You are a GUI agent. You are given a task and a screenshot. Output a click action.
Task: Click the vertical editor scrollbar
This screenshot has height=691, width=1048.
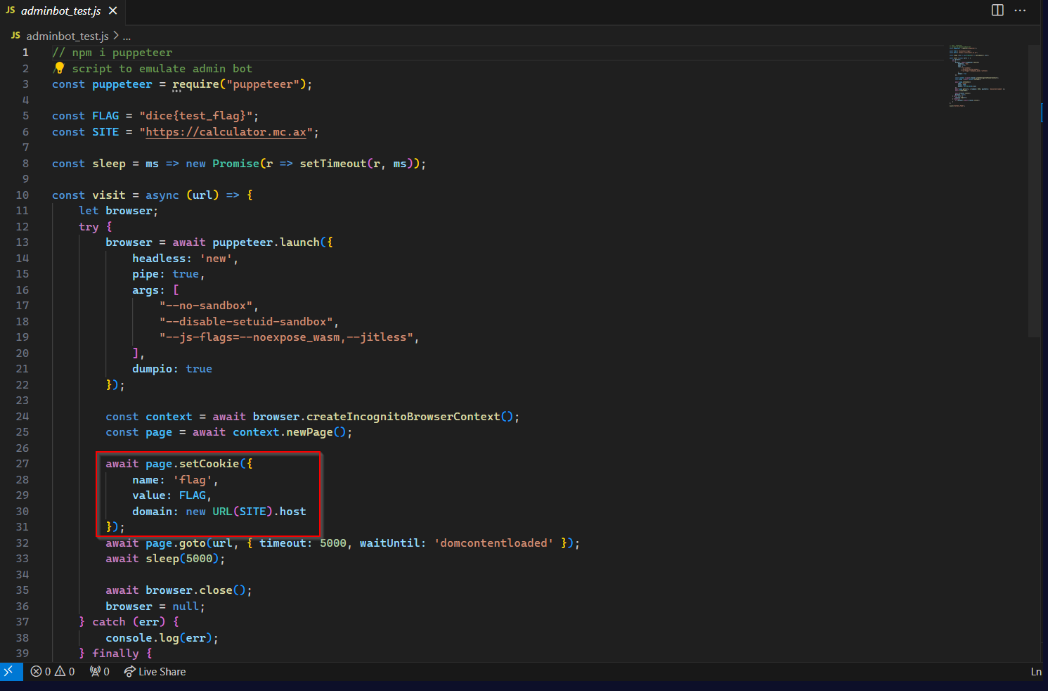coord(1035,190)
